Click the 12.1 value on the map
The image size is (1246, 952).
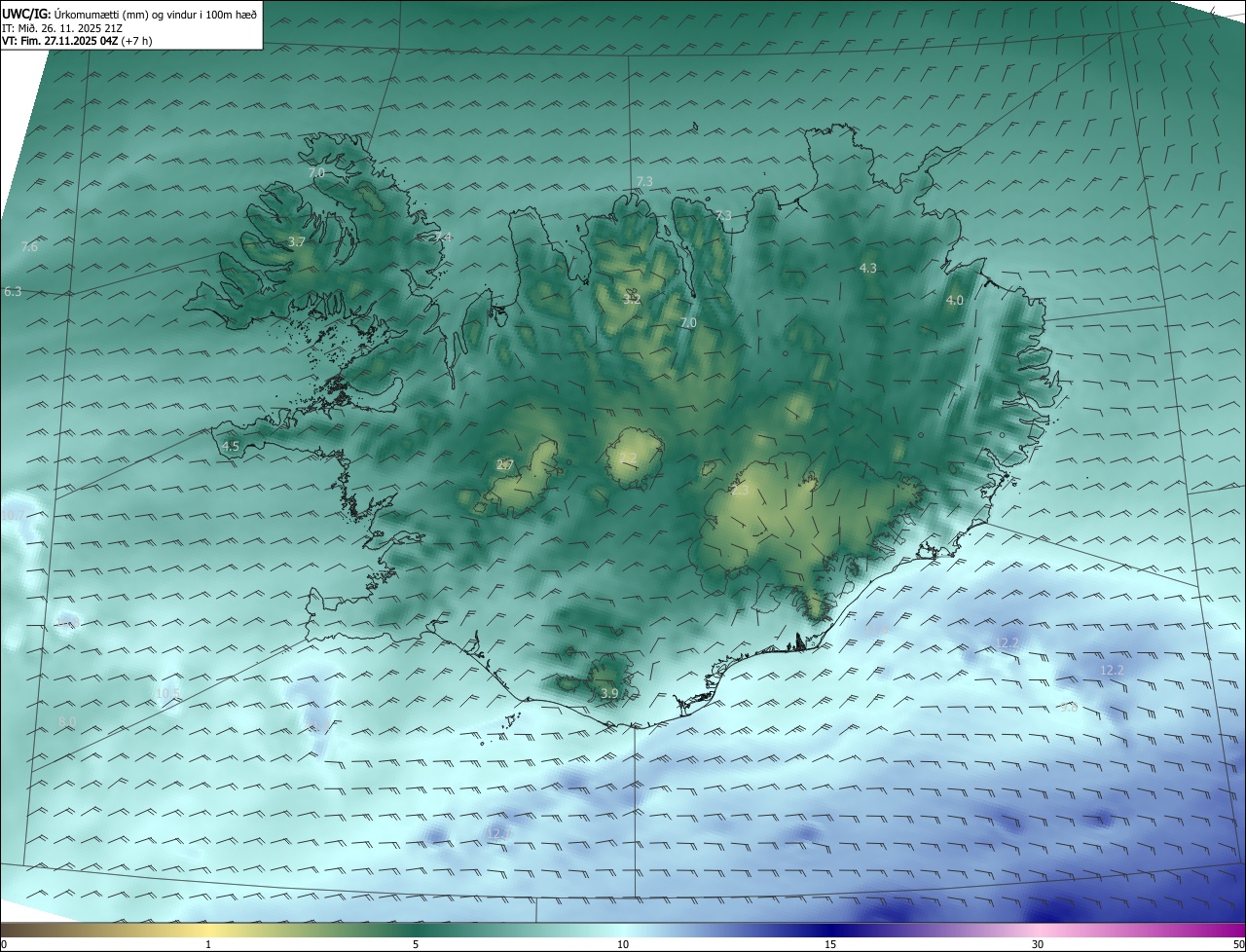(x=497, y=834)
